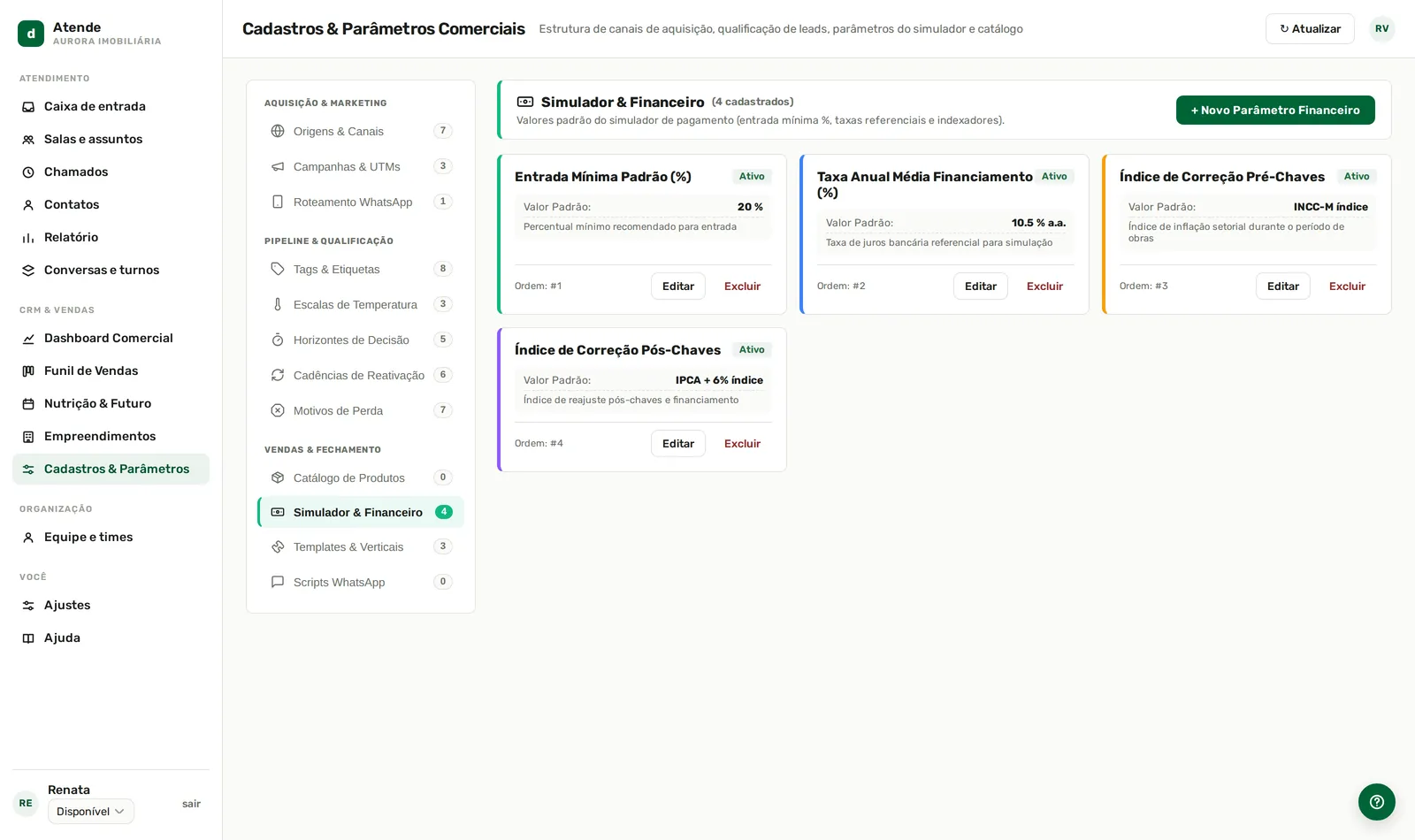Edit the Entrada Mínima Padrão card
Screen dimensions: 1415x840
(x=678, y=286)
